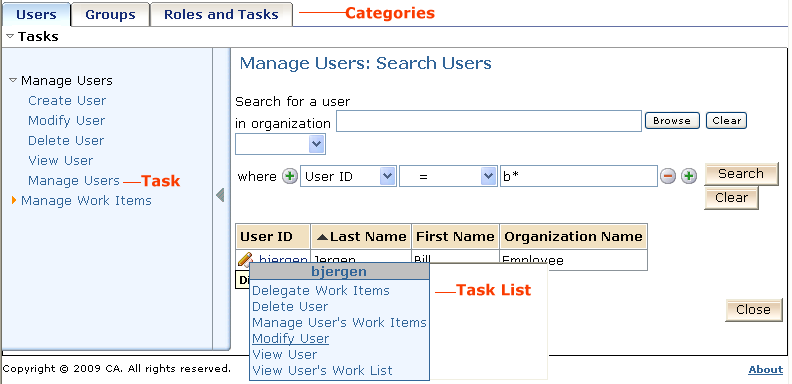
Task: Switch to the Groups tab
Action: 110,15
